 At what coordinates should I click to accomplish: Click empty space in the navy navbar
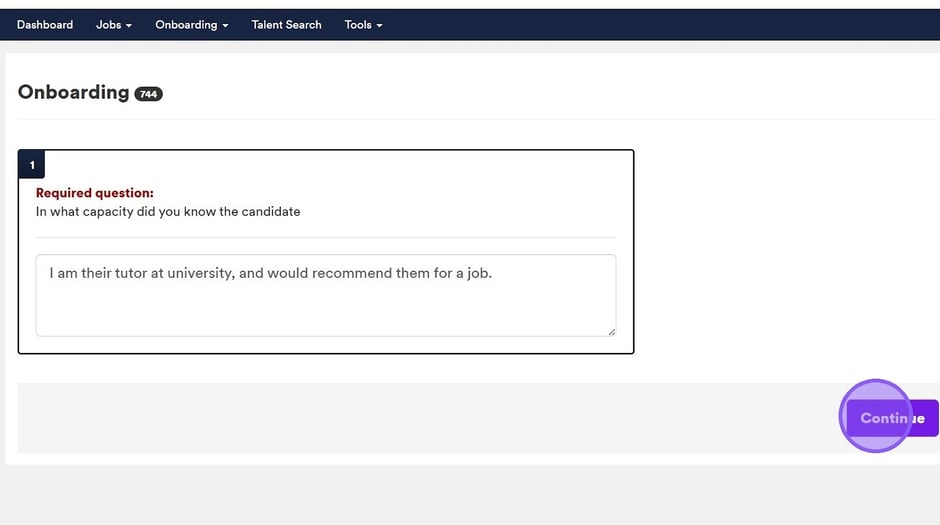[x=650, y=25]
